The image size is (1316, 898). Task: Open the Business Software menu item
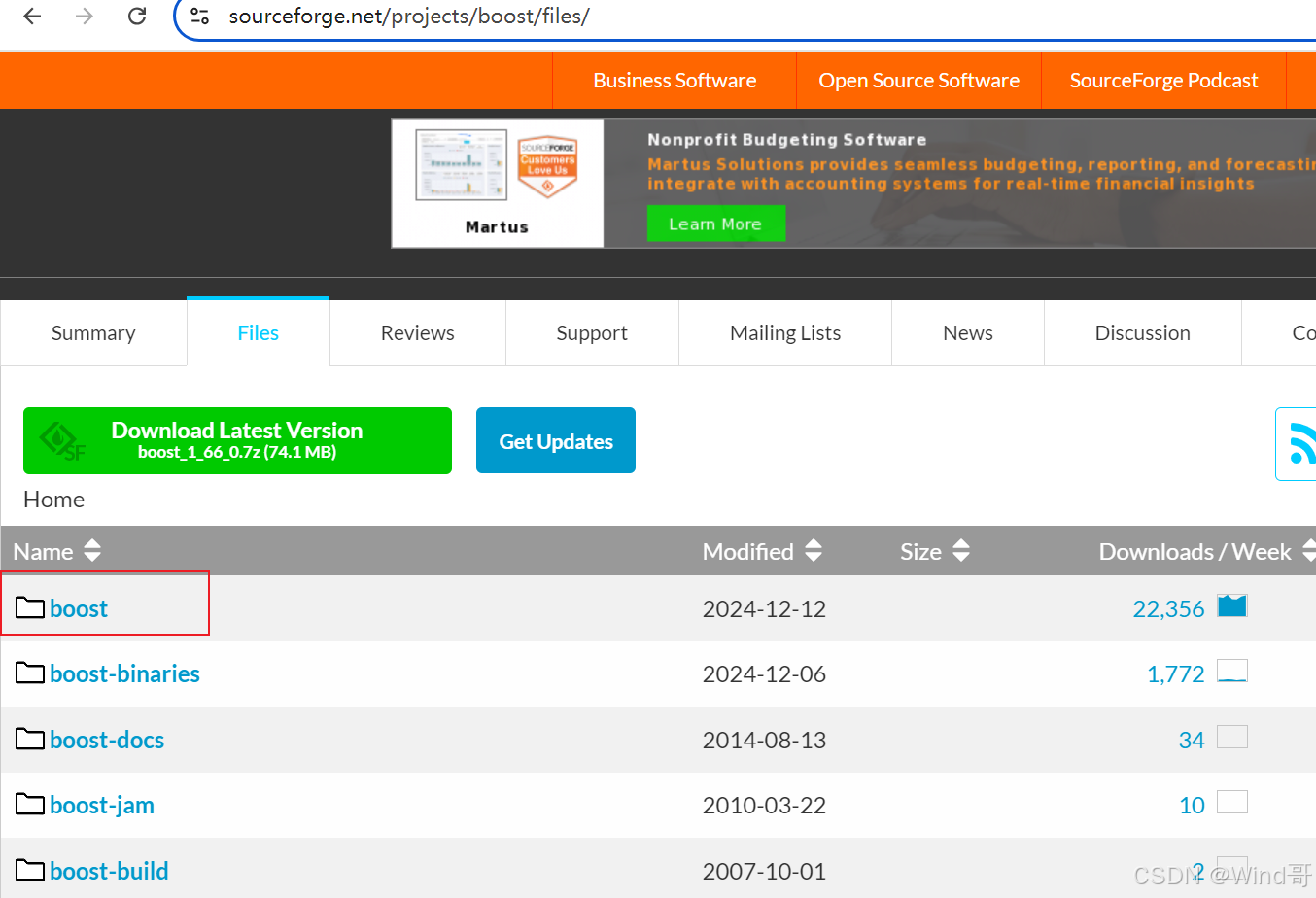[x=675, y=80]
